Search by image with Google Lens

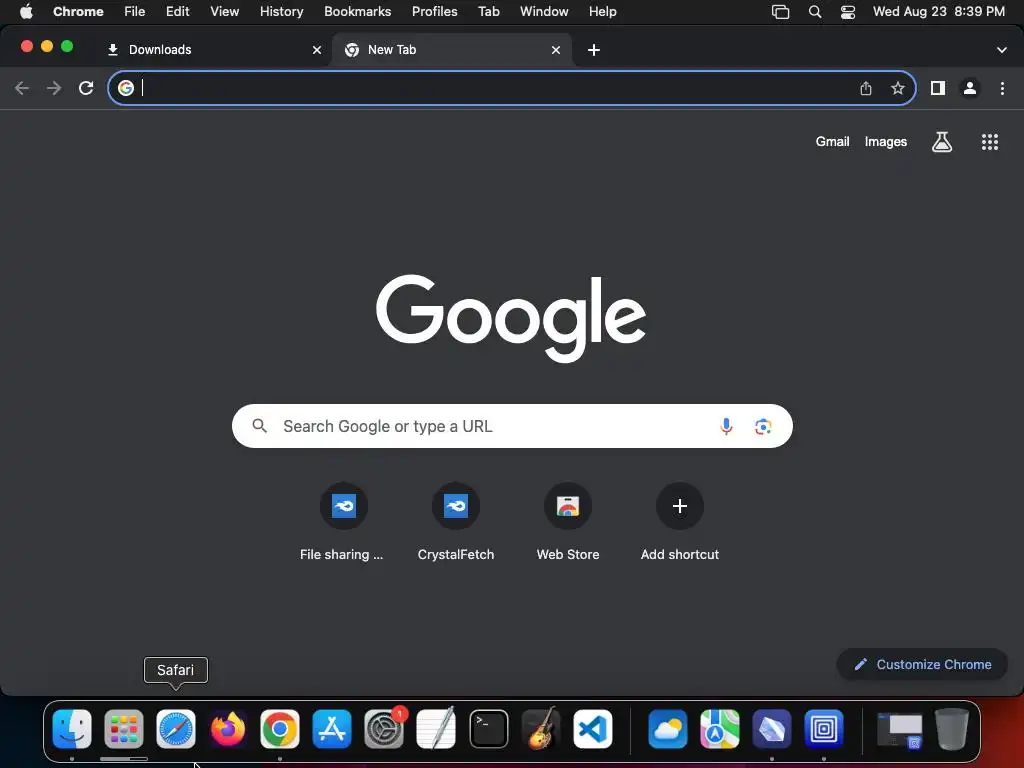pos(763,426)
